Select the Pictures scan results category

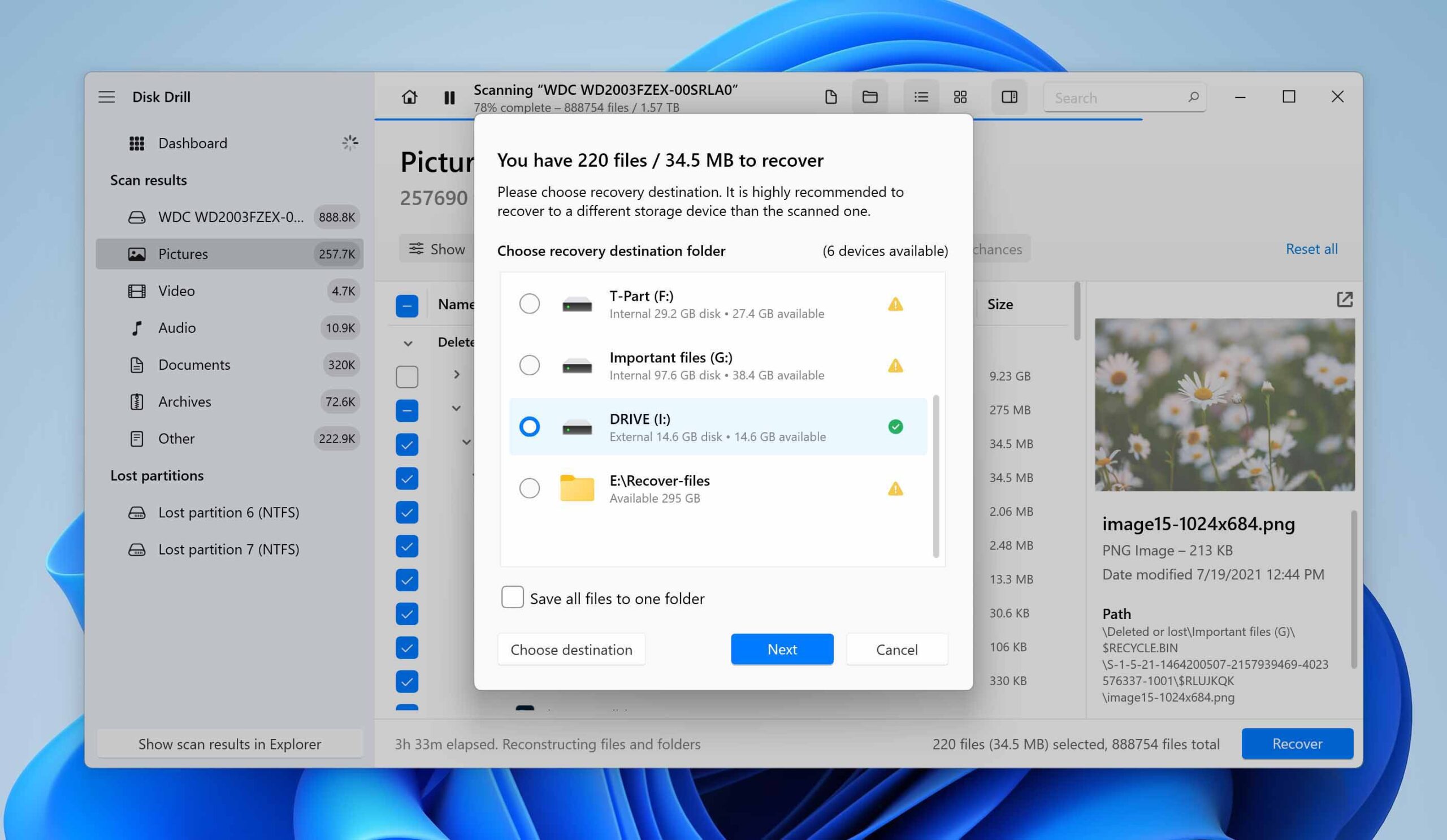tap(183, 253)
